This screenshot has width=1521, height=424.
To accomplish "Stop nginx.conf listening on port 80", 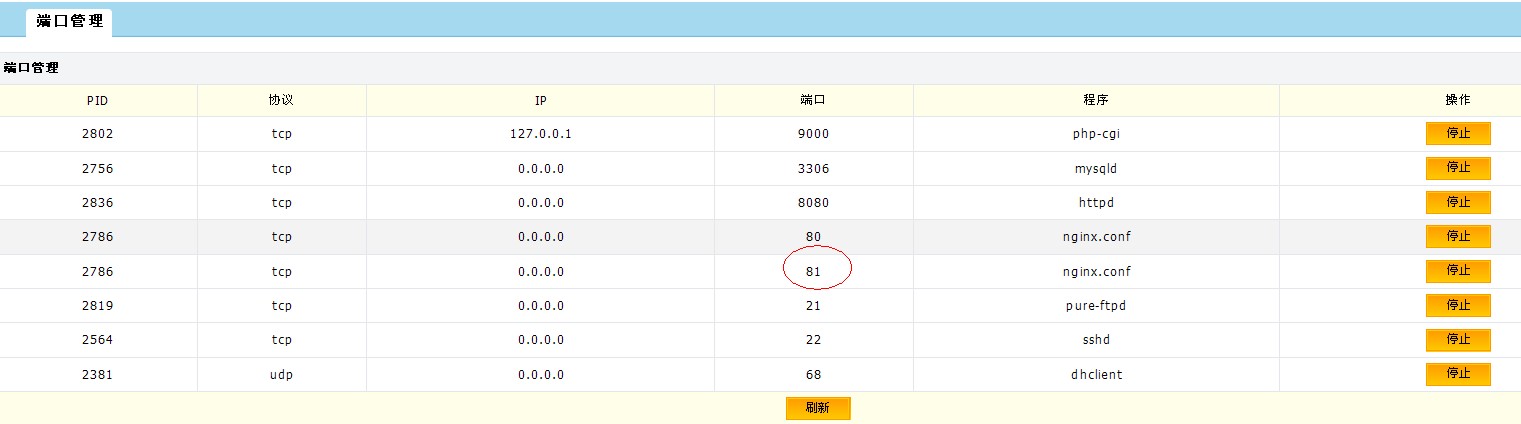I will (x=1458, y=237).
